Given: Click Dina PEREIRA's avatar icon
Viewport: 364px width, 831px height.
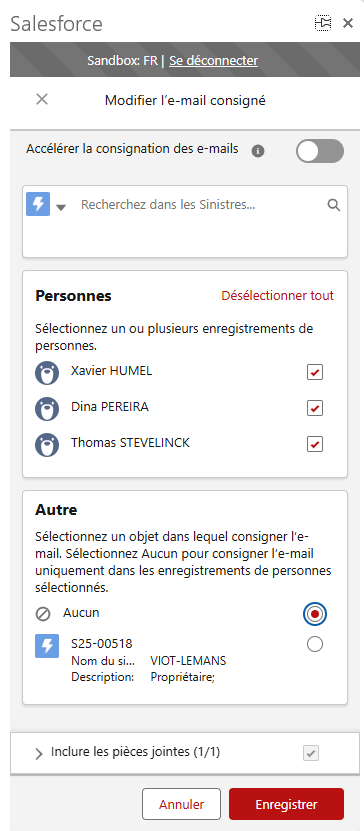Looking at the screenshot, I should pos(47,409).
